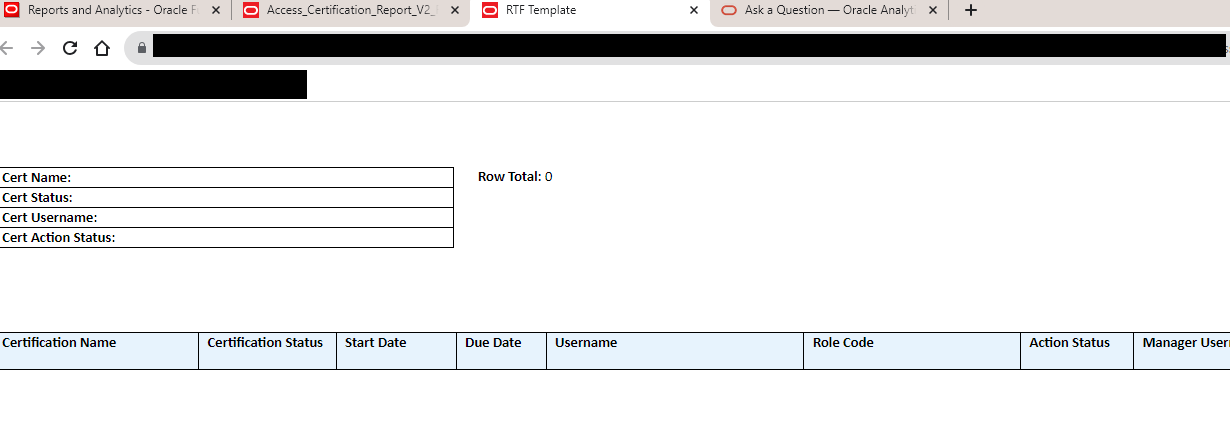Click the Due Date column header
1230x424 pixels.
point(501,351)
